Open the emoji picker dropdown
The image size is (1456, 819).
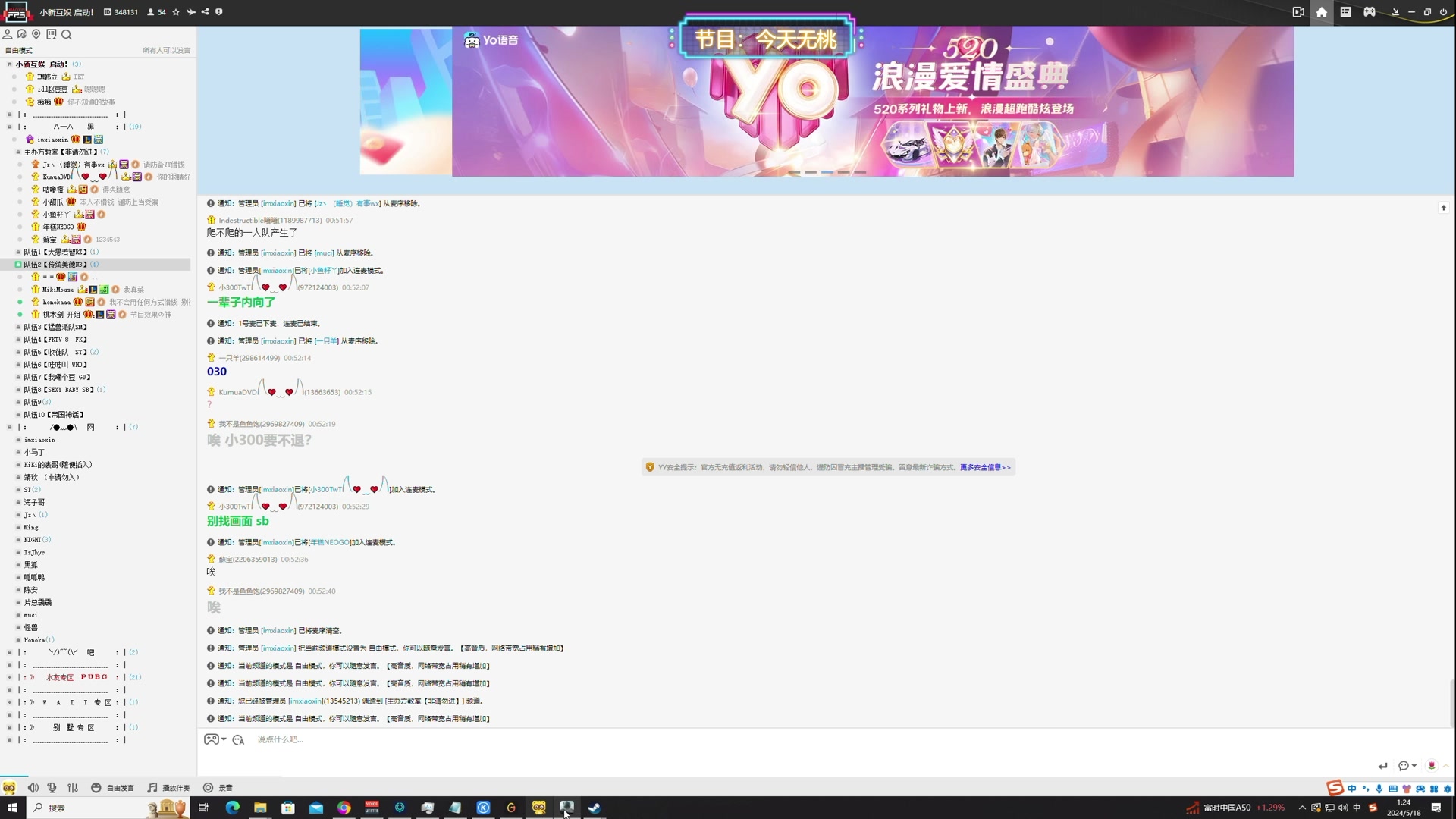(x=215, y=739)
